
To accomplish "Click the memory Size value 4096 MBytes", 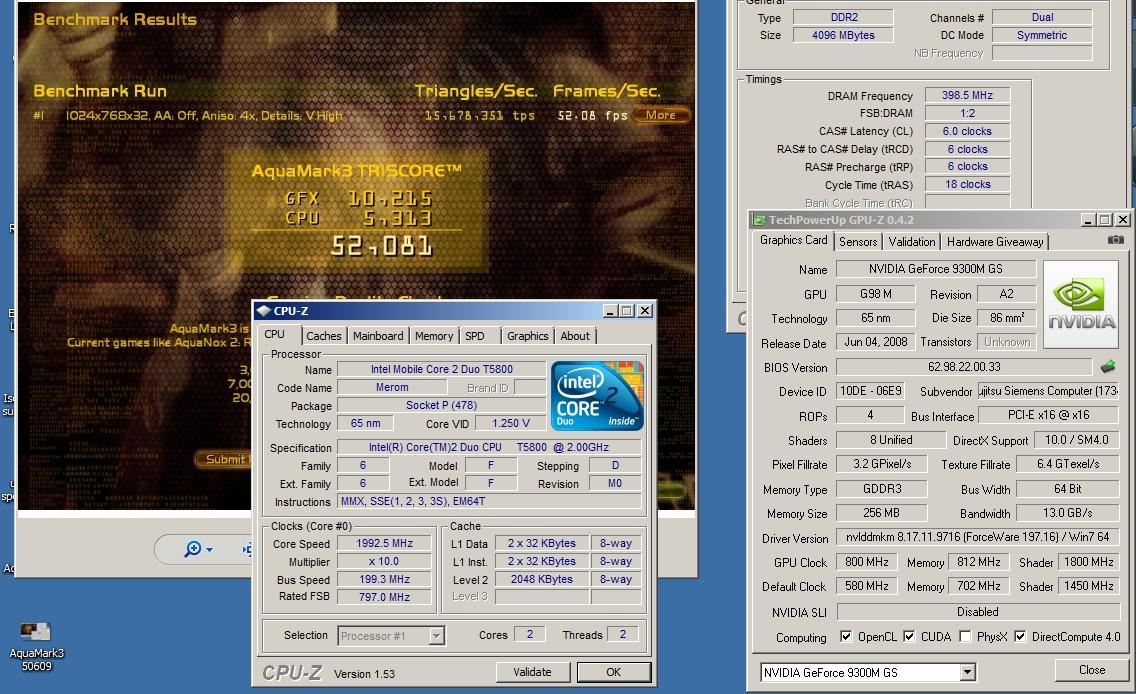I will (843, 35).
